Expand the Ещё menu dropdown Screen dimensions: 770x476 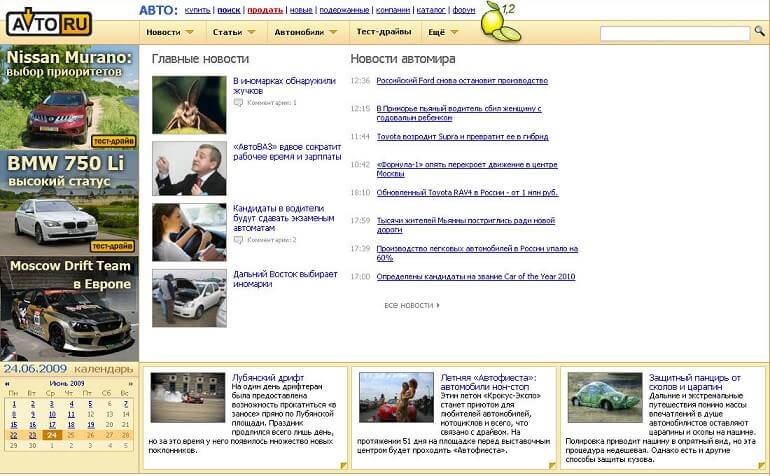(454, 32)
